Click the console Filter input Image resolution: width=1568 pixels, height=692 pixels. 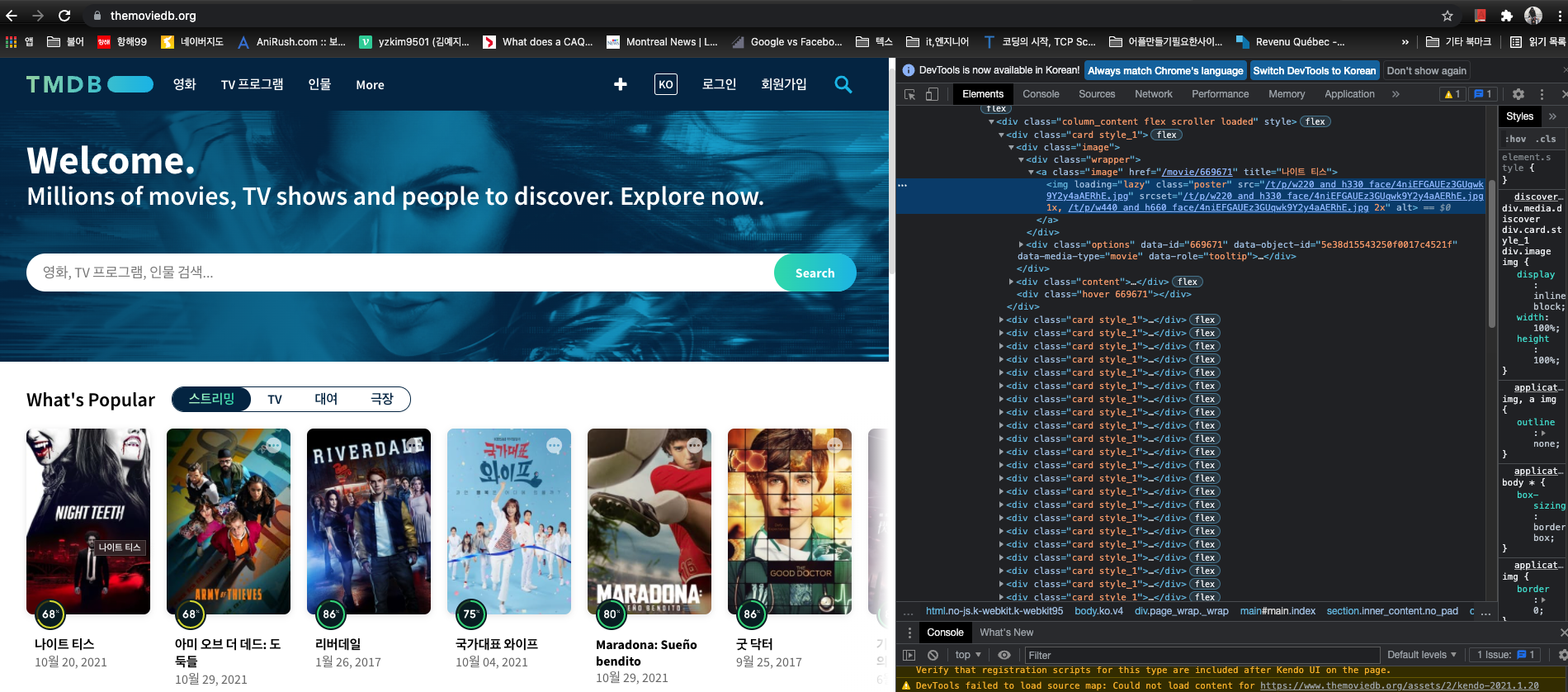pyautogui.click(x=1202, y=655)
